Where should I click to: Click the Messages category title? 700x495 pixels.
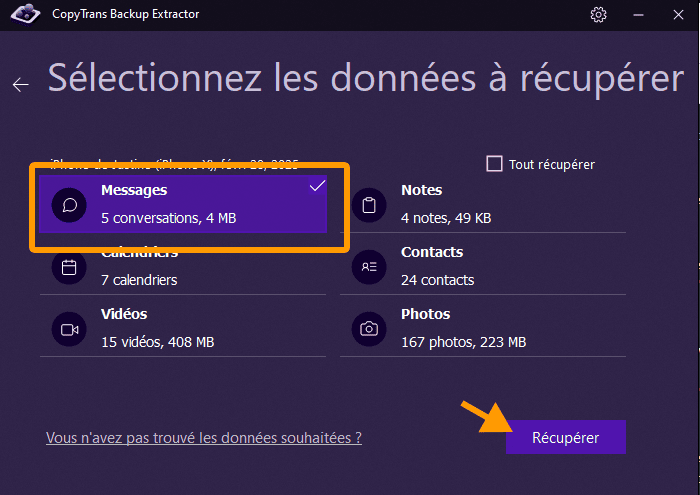tap(134, 190)
